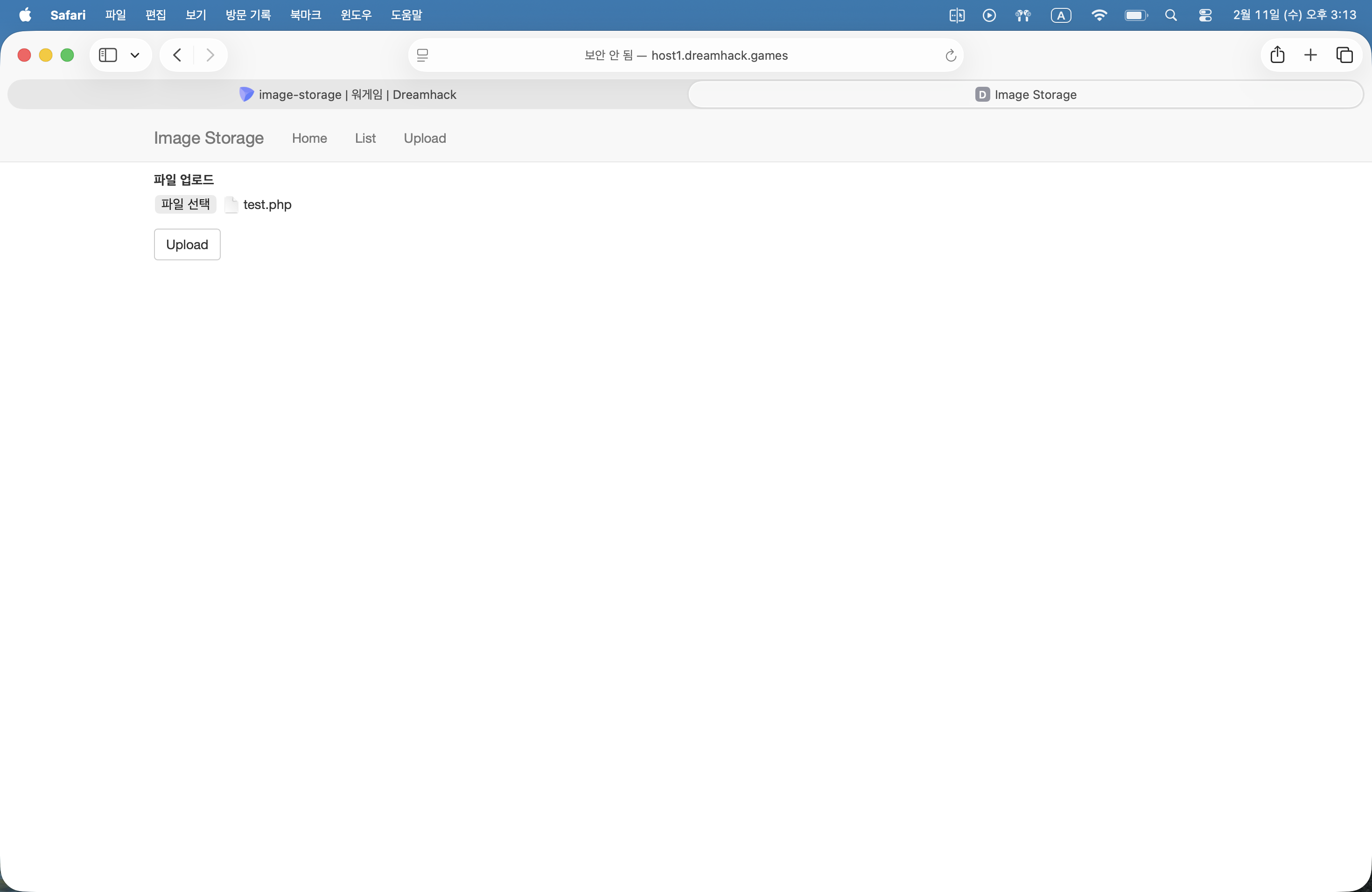The image size is (1372, 892).
Task: Switch to the image-storage Dreamhack tab
Action: pyautogui.click(x=348, y=95)
